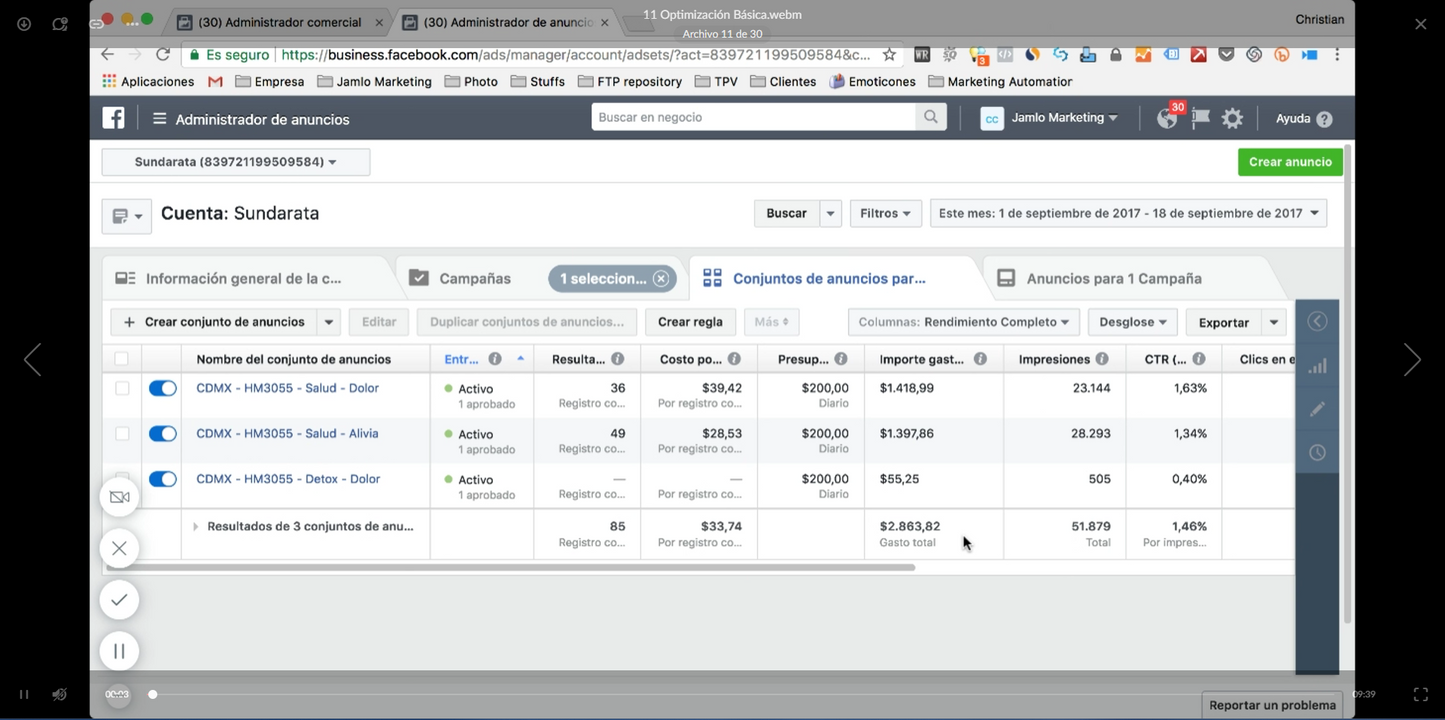
Task: Open CDMX - HM3055 - Detox - Dolor link
Action: pos(288,479)
